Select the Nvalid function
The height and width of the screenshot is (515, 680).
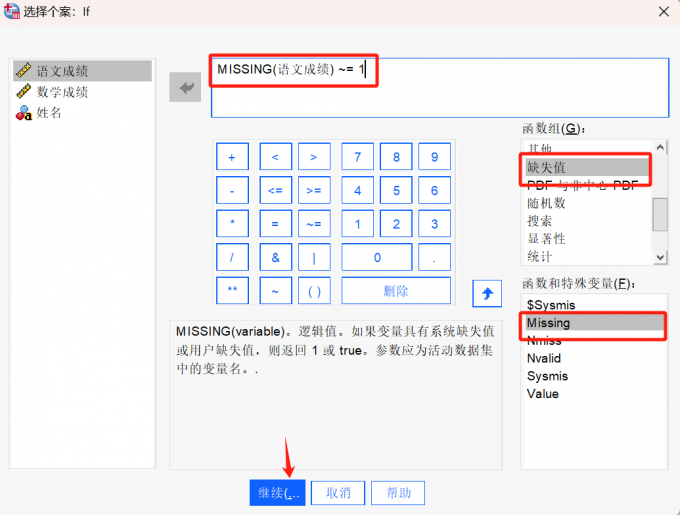coord(593,359)
